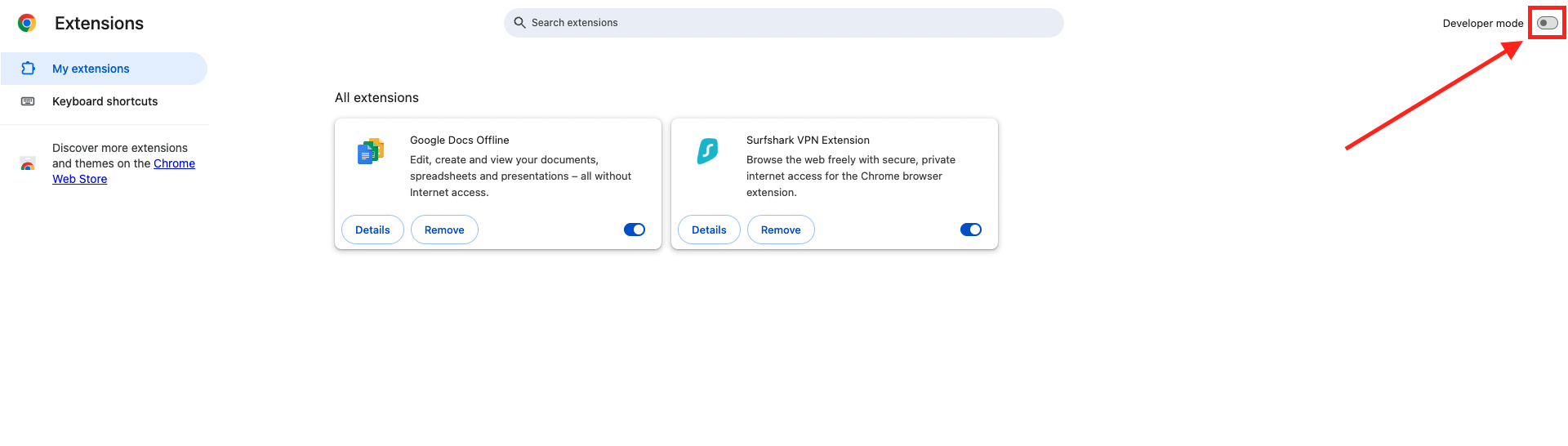Select My extensions in the sidebar
The height and width of the screenshot is (446, 1568).
pyautogui.click(x=91, y=69)
